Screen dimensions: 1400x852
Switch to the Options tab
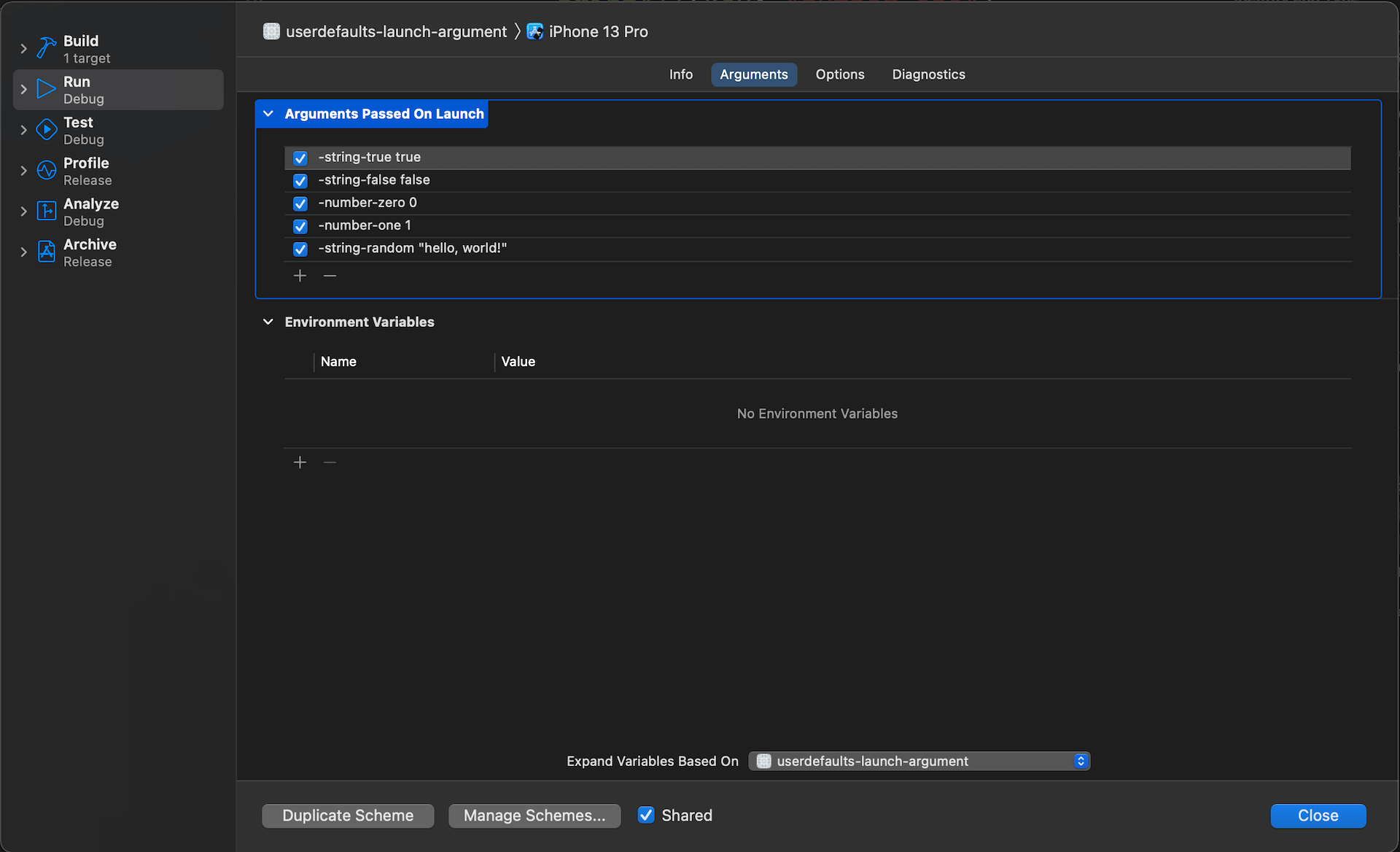840,74
